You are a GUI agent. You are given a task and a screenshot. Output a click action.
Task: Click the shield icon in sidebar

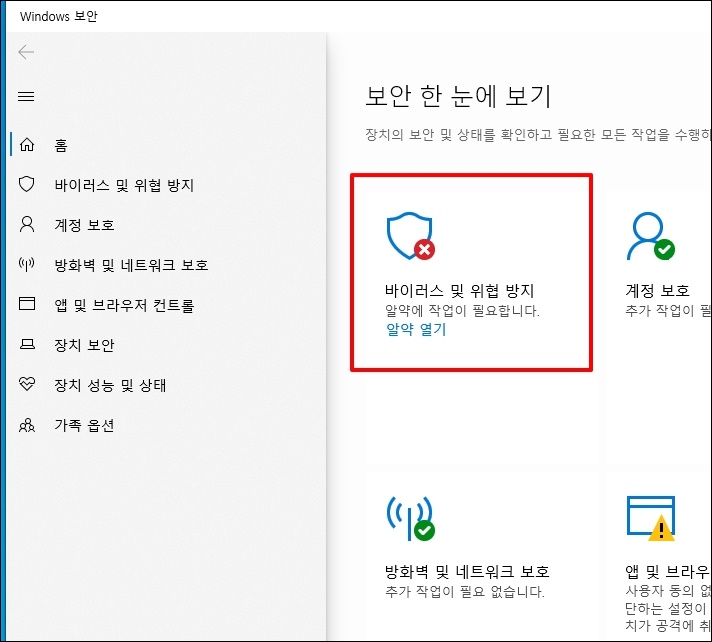(27, 184)
